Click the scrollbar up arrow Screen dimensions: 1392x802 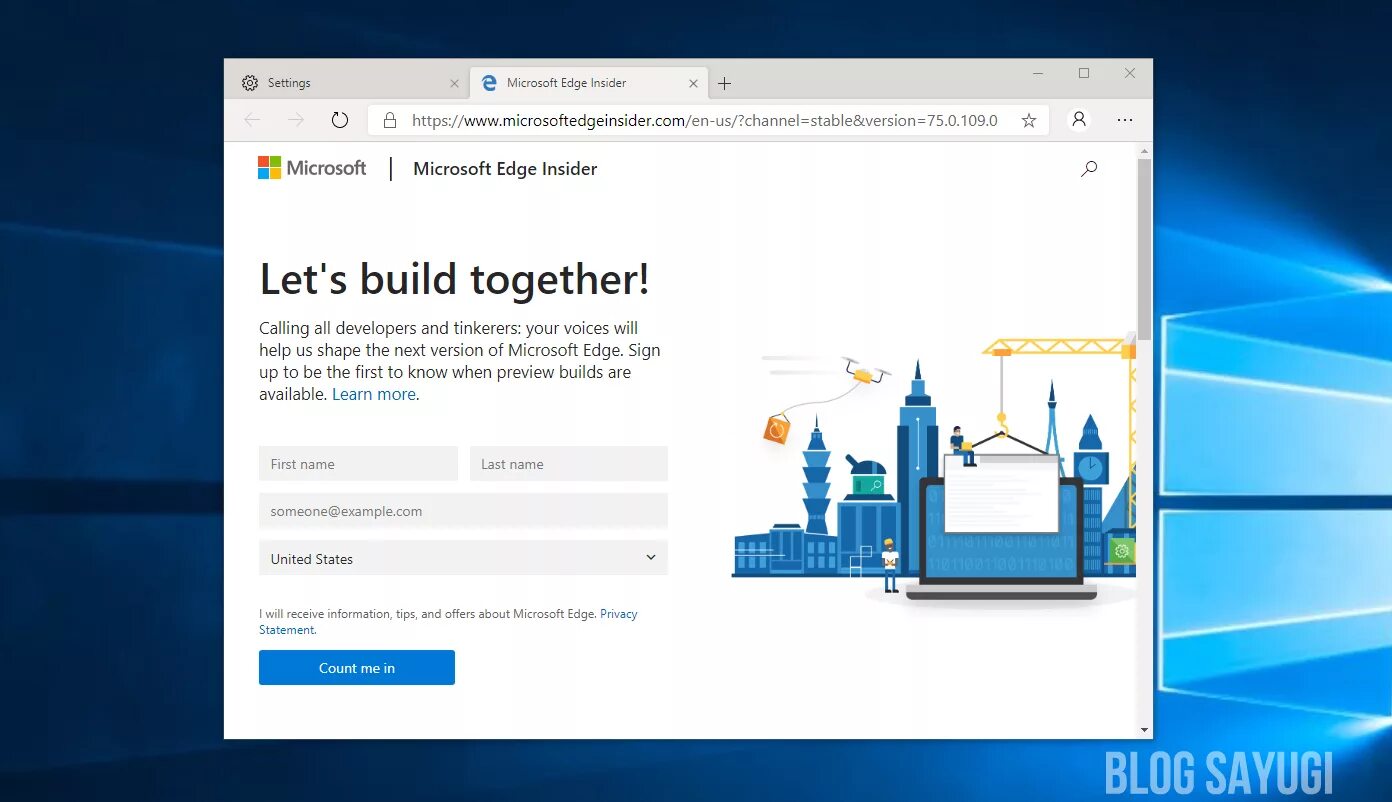click(x=1144, y=151)
